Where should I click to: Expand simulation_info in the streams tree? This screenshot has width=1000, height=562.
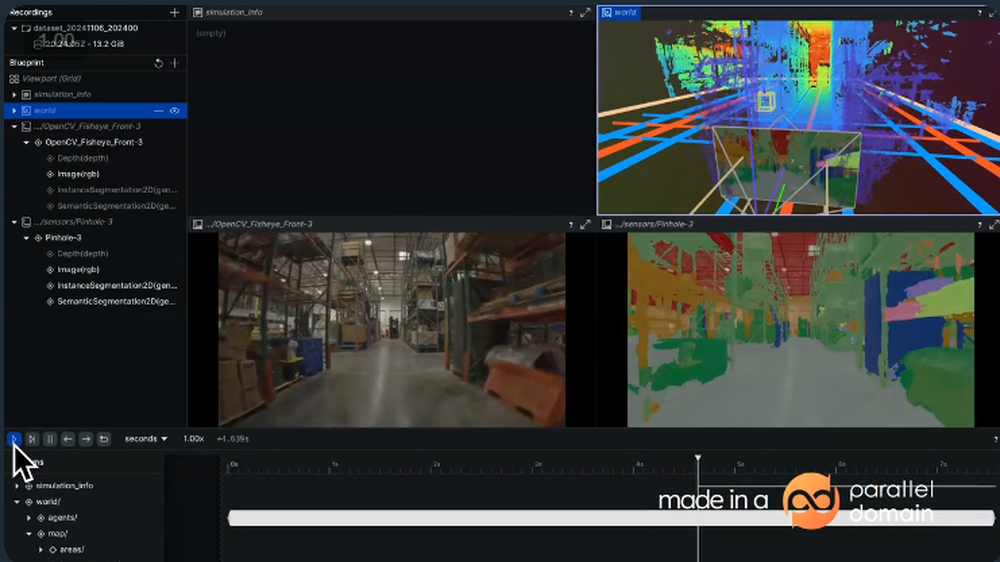pyautogui.click(x=17, y=486)
